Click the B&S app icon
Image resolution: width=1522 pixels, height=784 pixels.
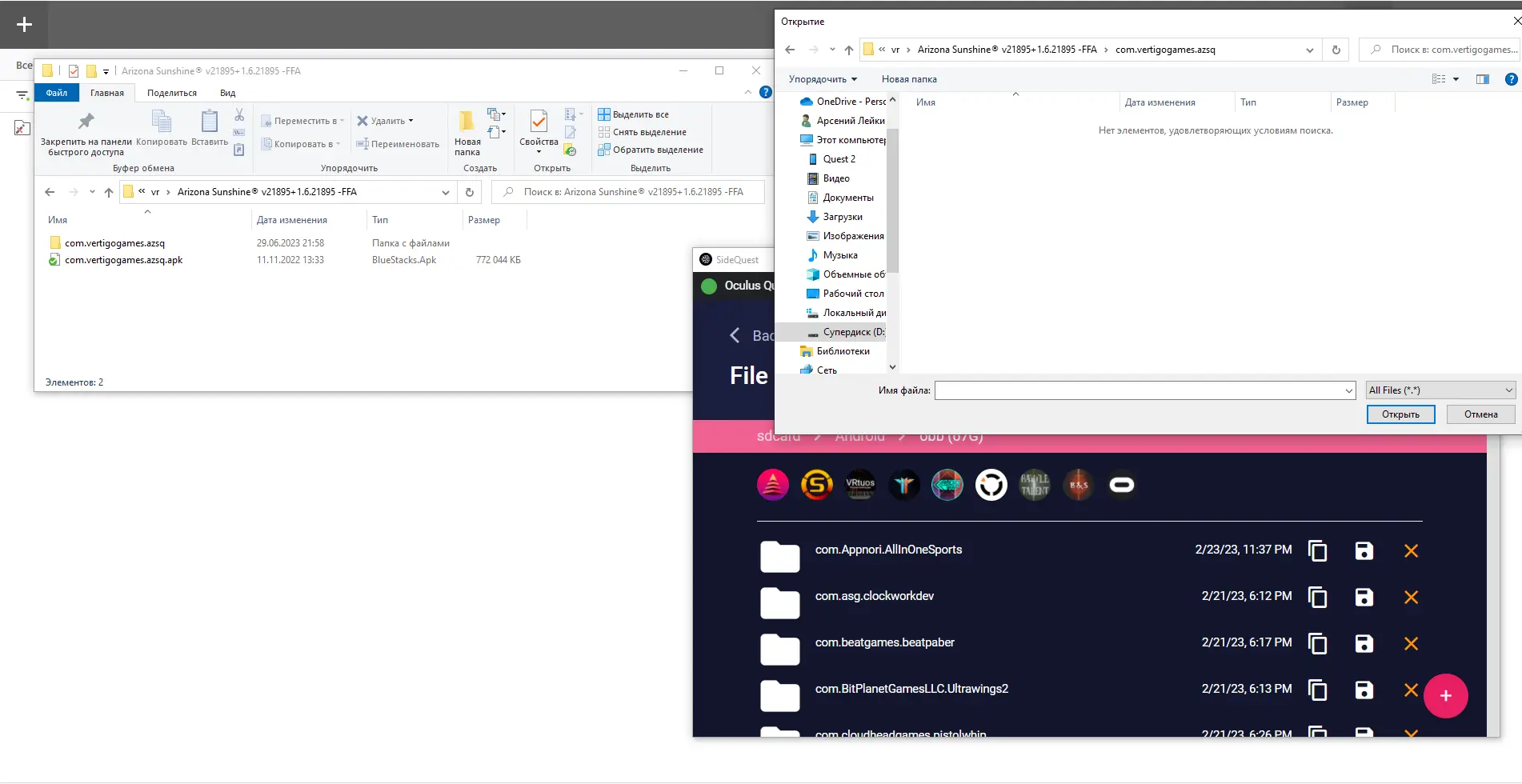(x=1079, y=485)
